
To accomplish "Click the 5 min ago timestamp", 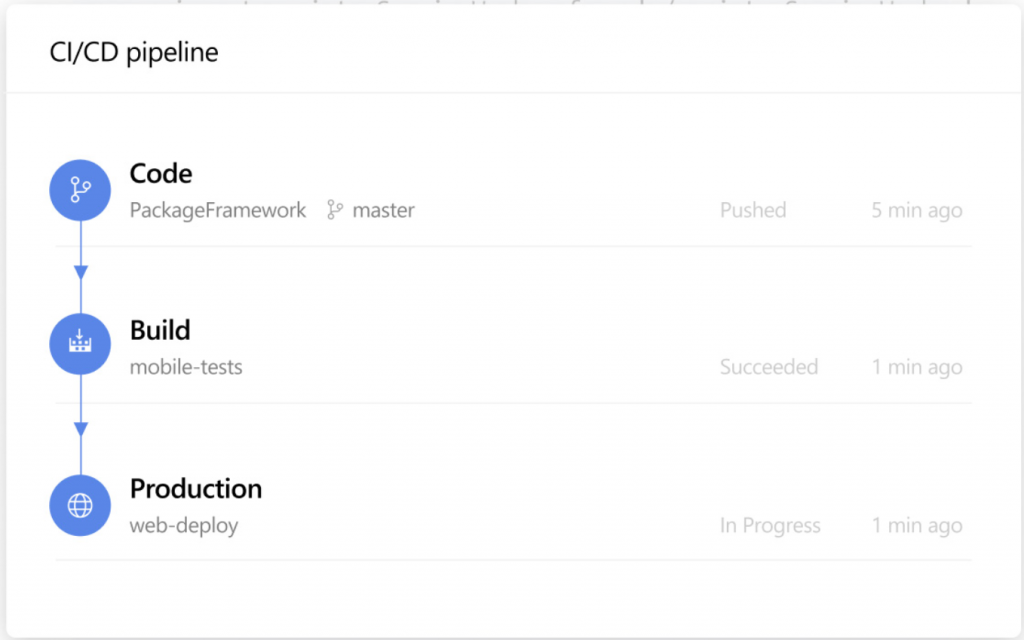I will pos(917,210).
